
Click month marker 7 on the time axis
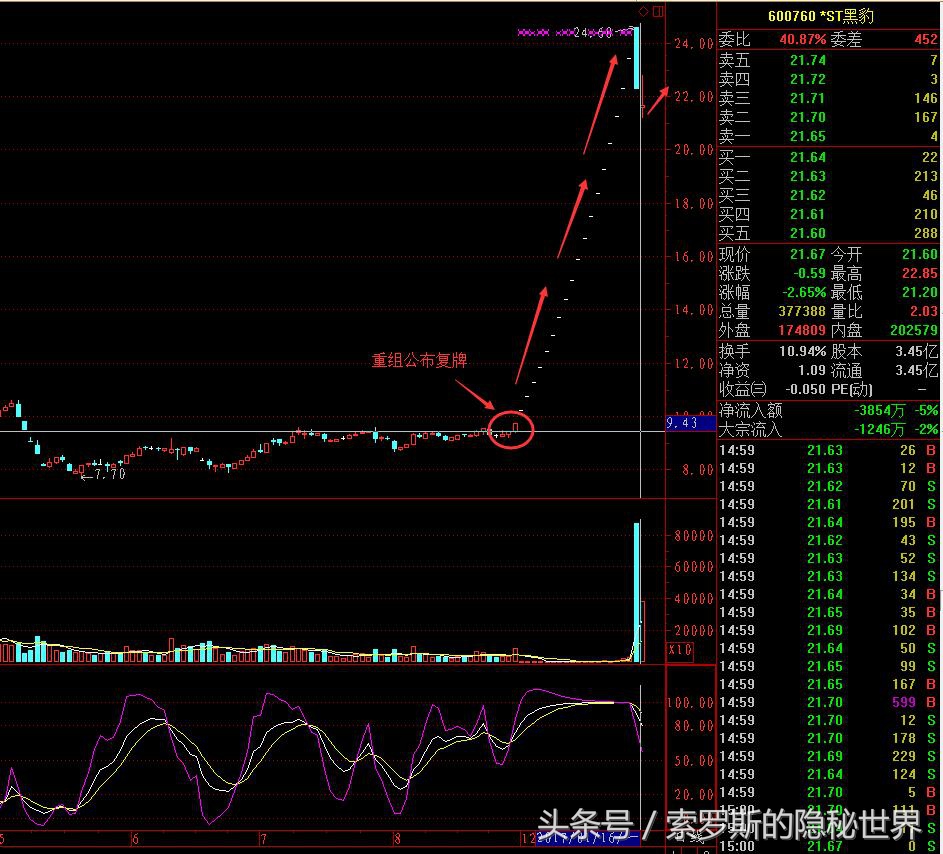click(263, 838)
